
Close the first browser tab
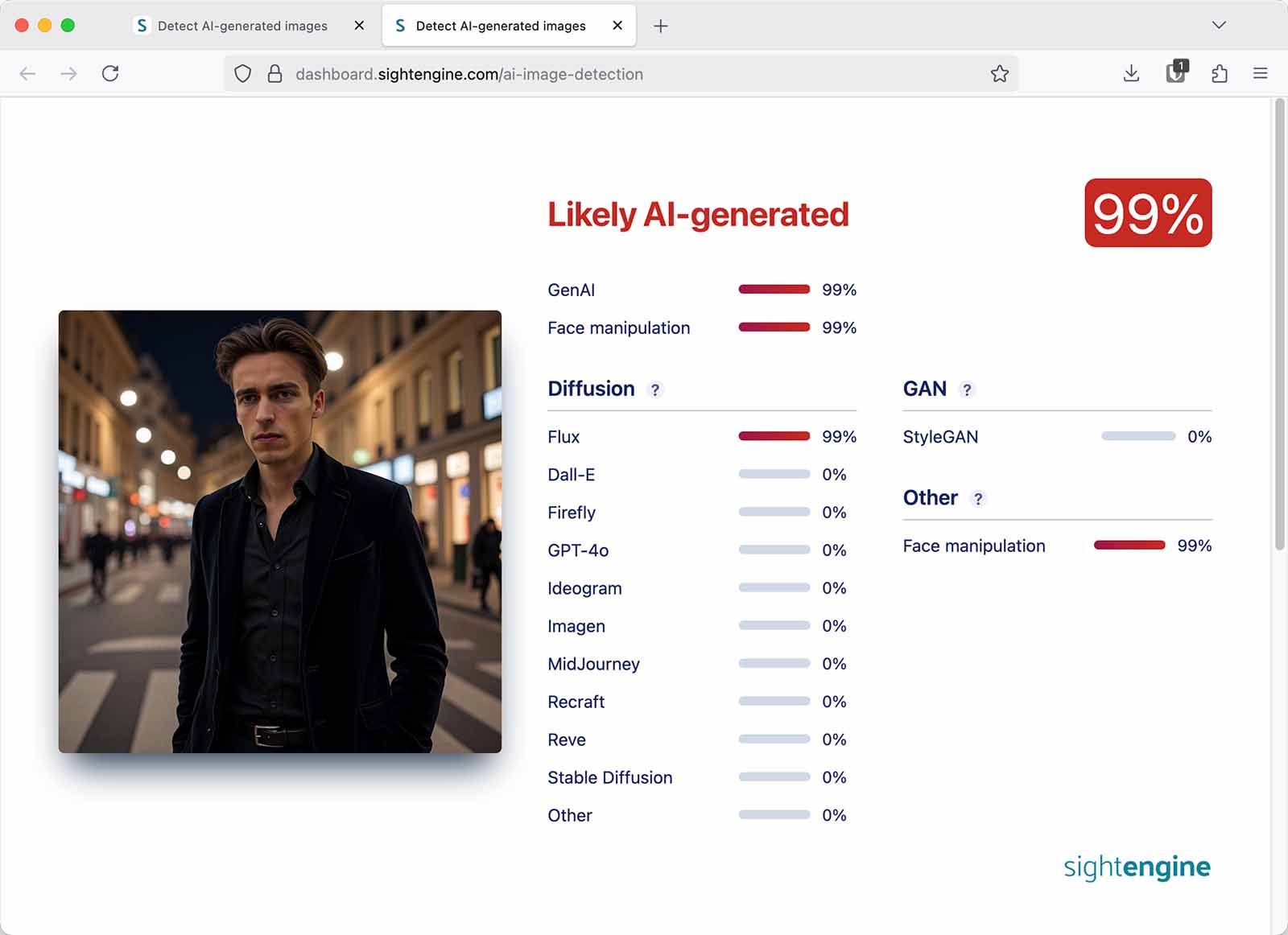click(x=359, y=26)
